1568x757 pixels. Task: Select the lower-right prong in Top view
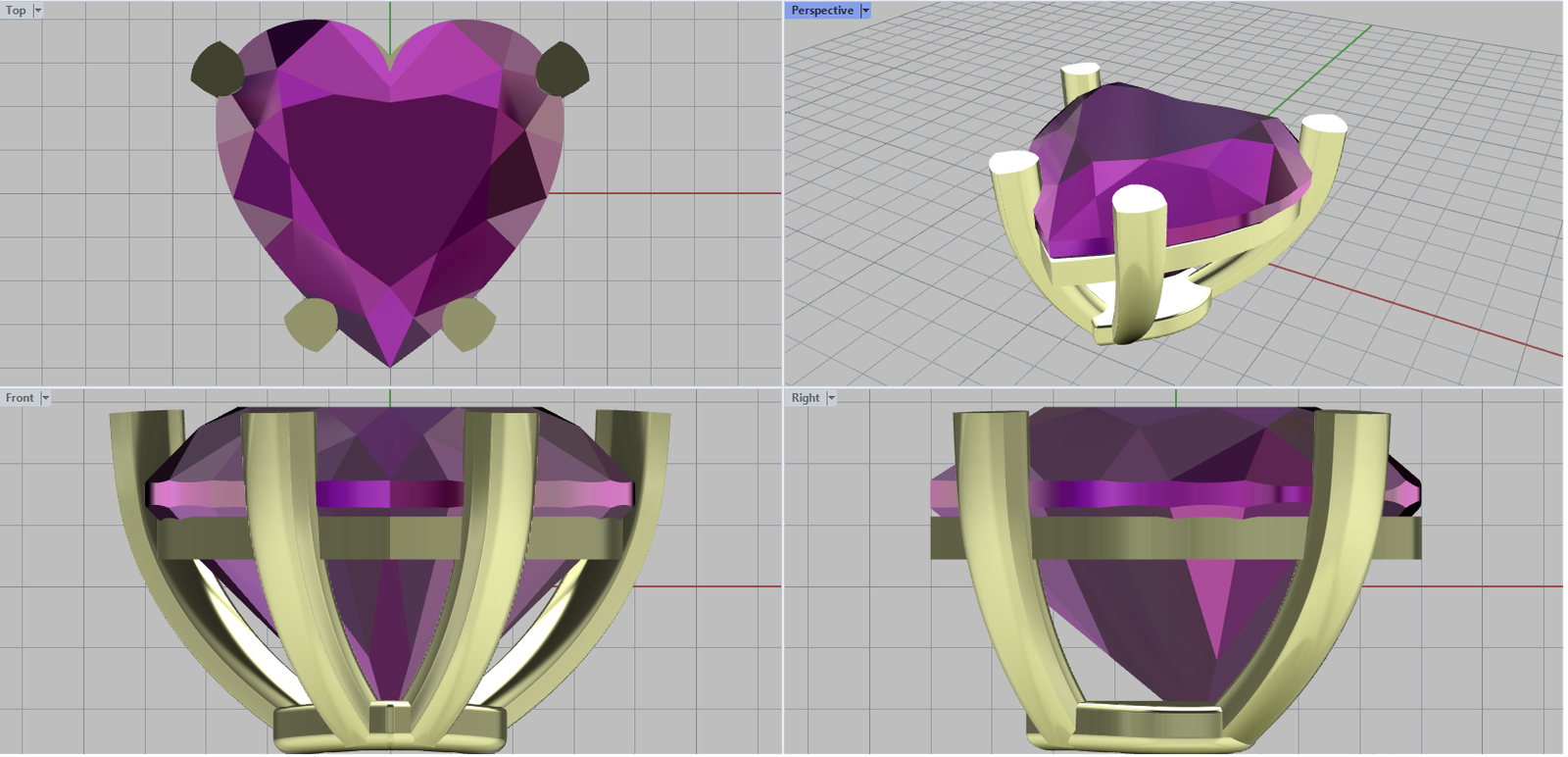[468, 325]
